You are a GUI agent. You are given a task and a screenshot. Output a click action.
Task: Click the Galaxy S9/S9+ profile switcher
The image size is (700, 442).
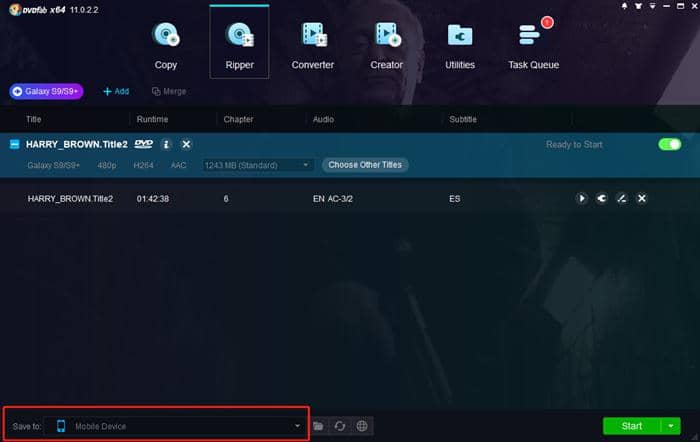[x=46, y=92]
